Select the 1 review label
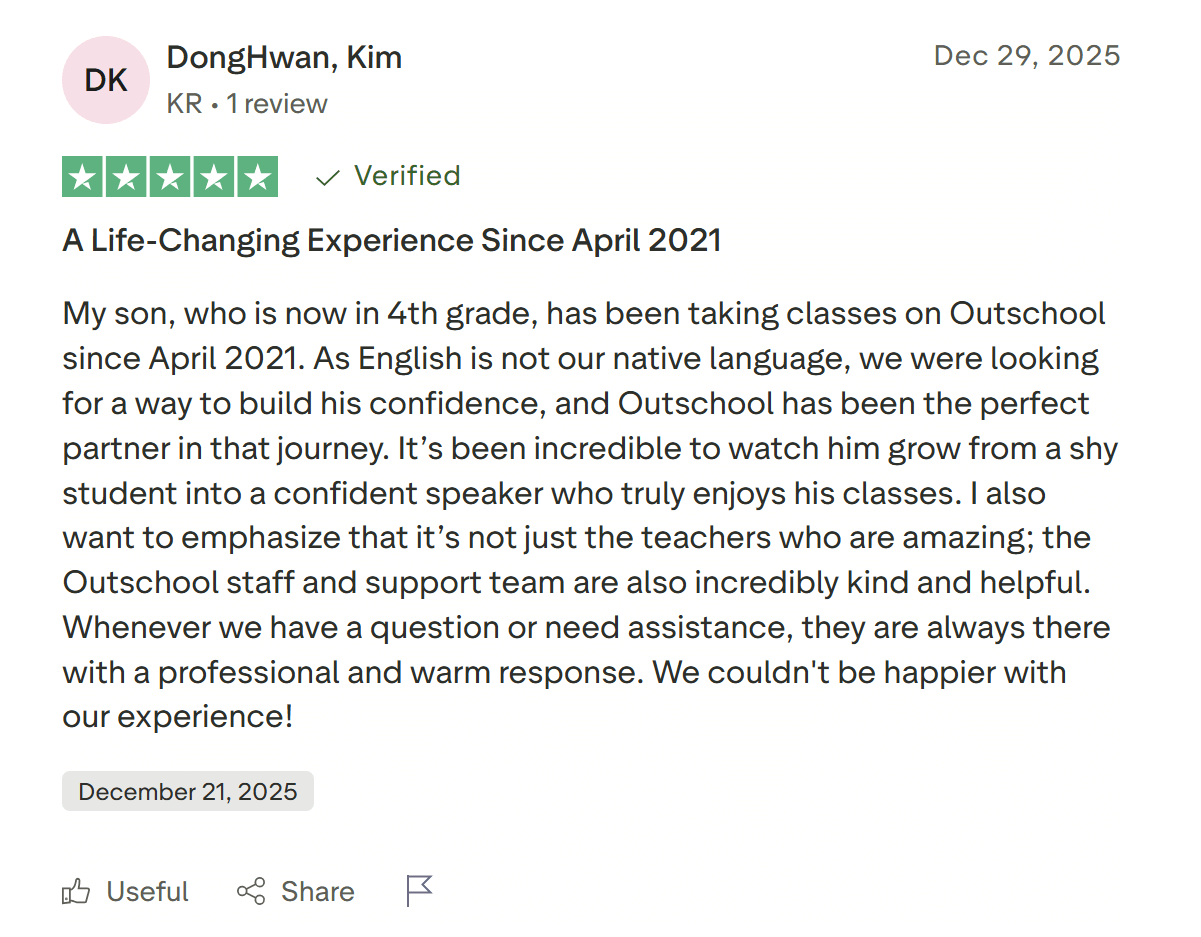The image size is (1201, 937). click(x=279, y=103)
